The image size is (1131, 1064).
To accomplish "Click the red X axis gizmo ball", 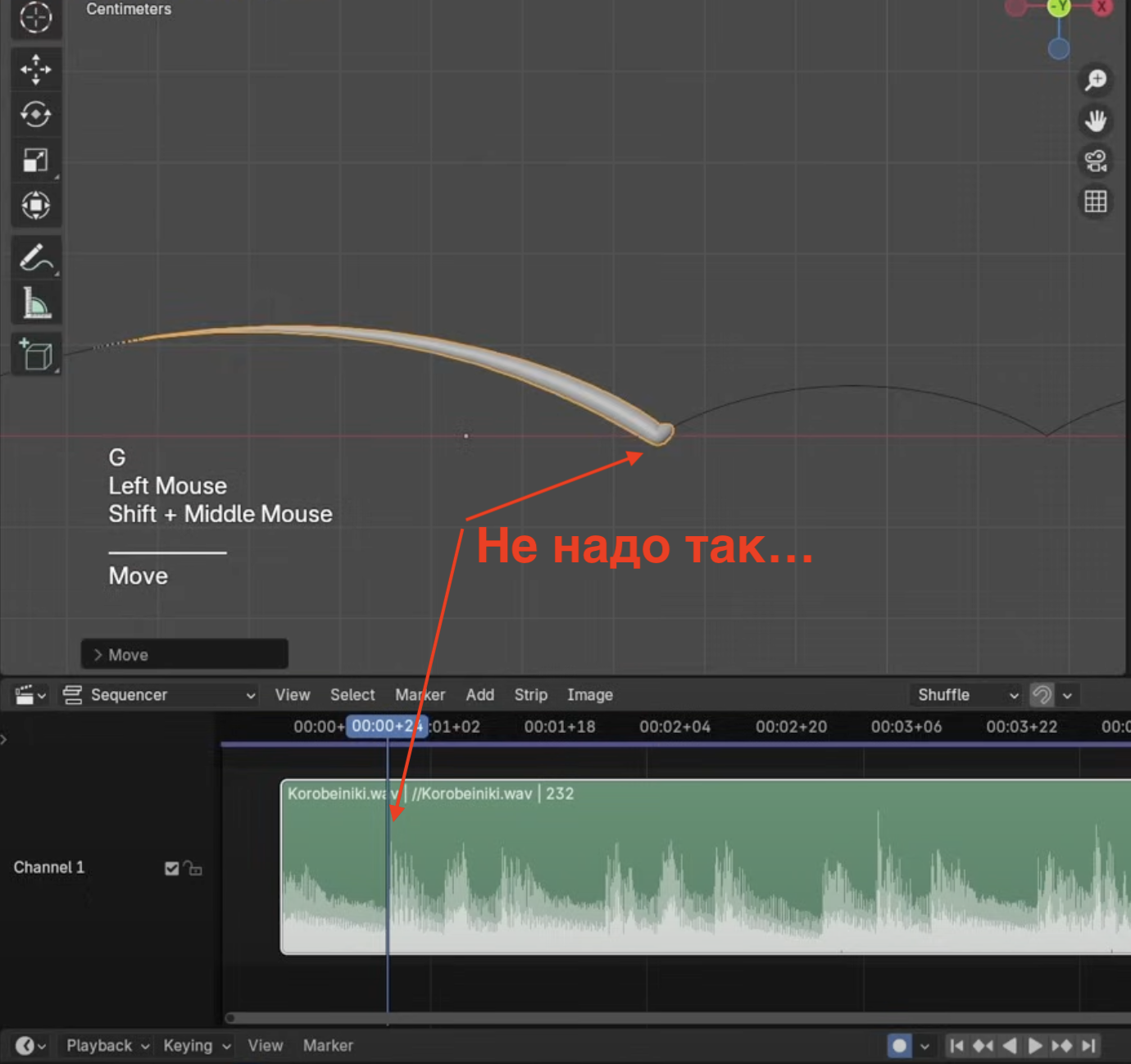I will [x=1102, y=7].
